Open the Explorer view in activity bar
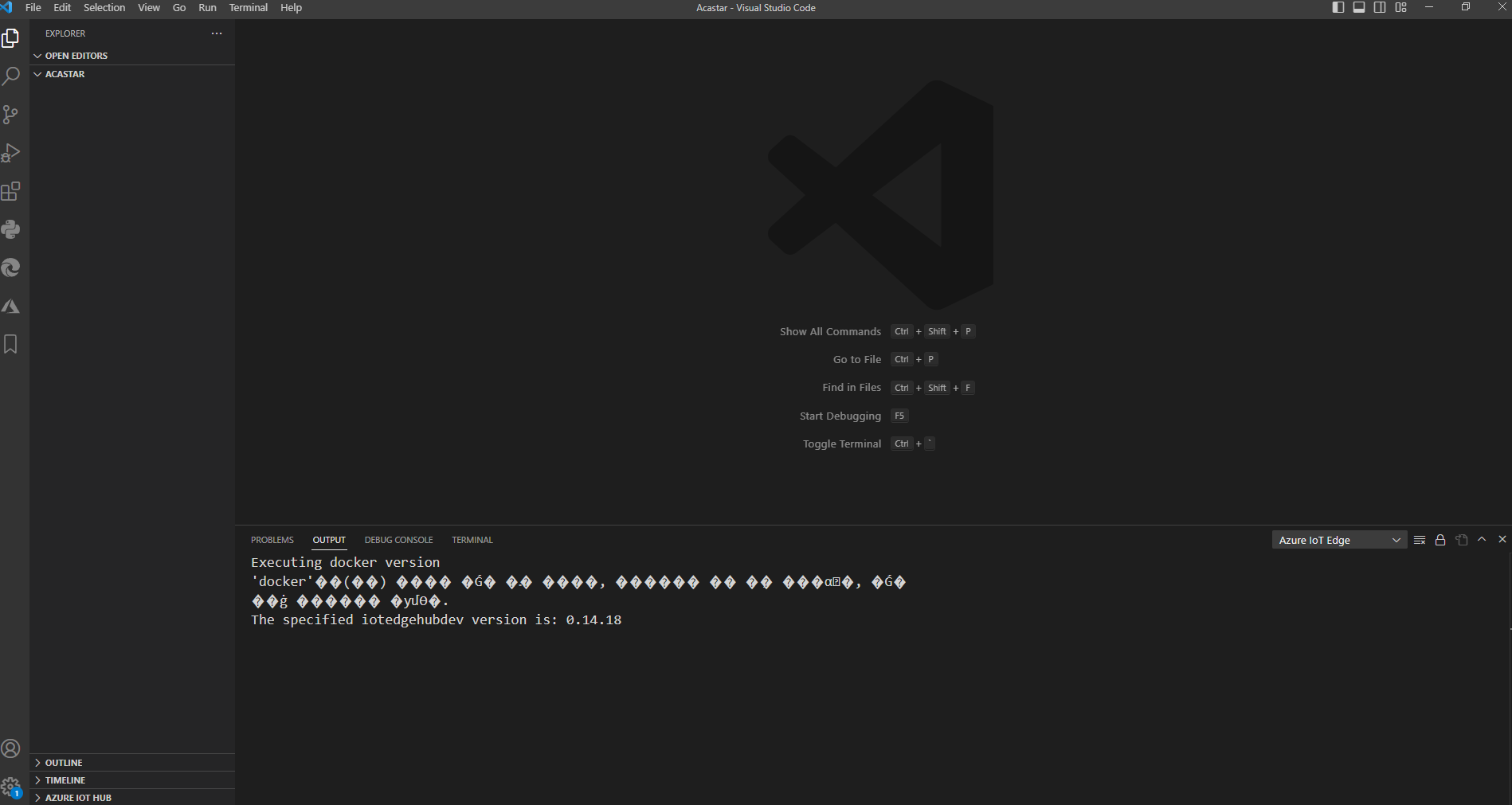 11,38
